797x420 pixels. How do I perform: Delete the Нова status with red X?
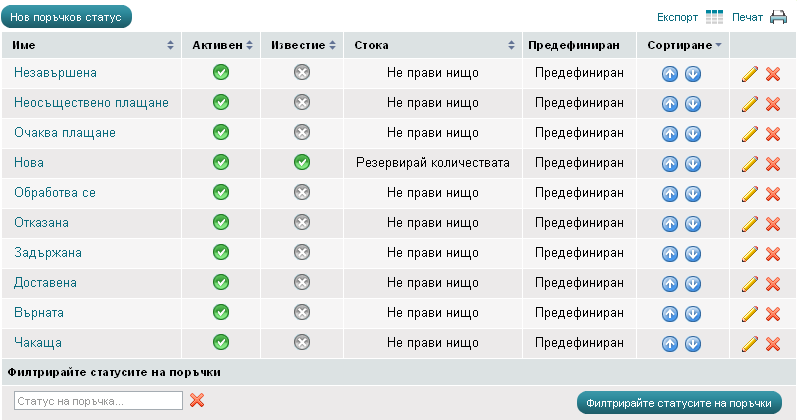(772, 164)
